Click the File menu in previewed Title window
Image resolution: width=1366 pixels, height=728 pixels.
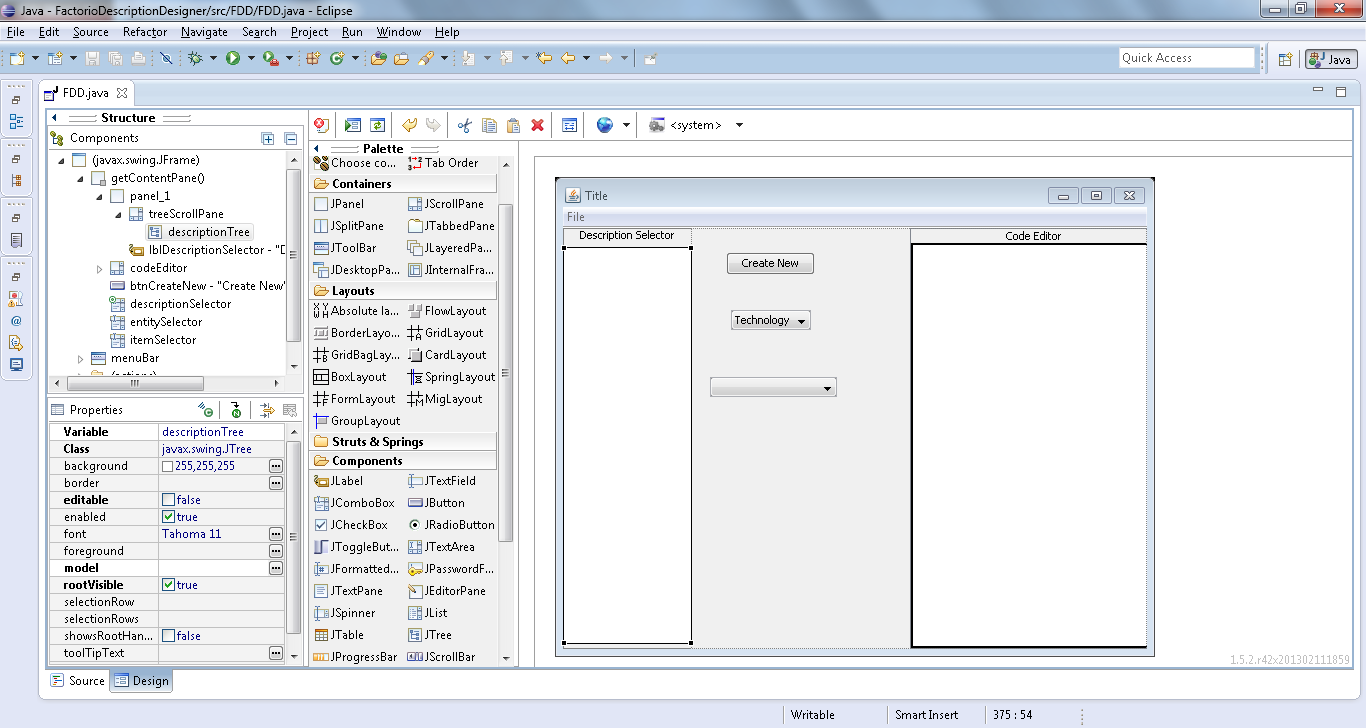click(576, 217)
